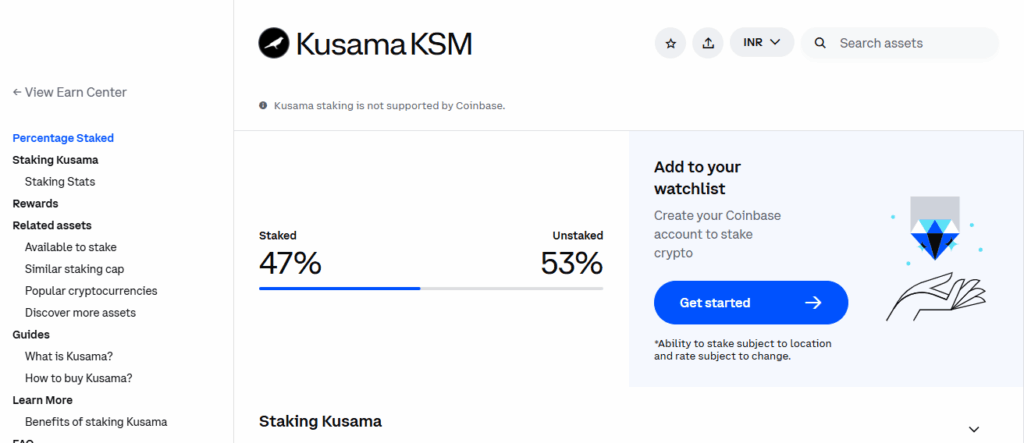Click the staked percentage progress bar
Viewport: 1024px width, 443px height.
(430, 288)
